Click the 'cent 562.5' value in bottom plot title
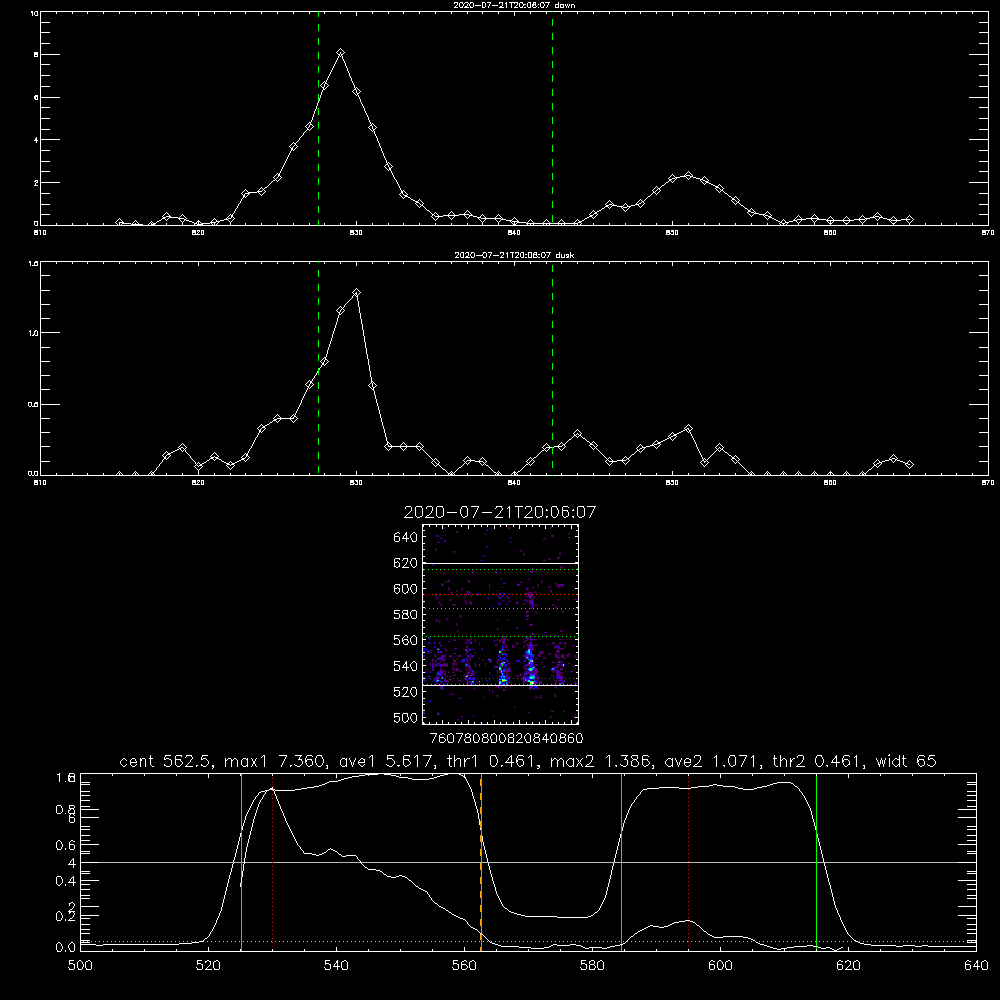1000x1000 pixels. [x=166, y=761]
